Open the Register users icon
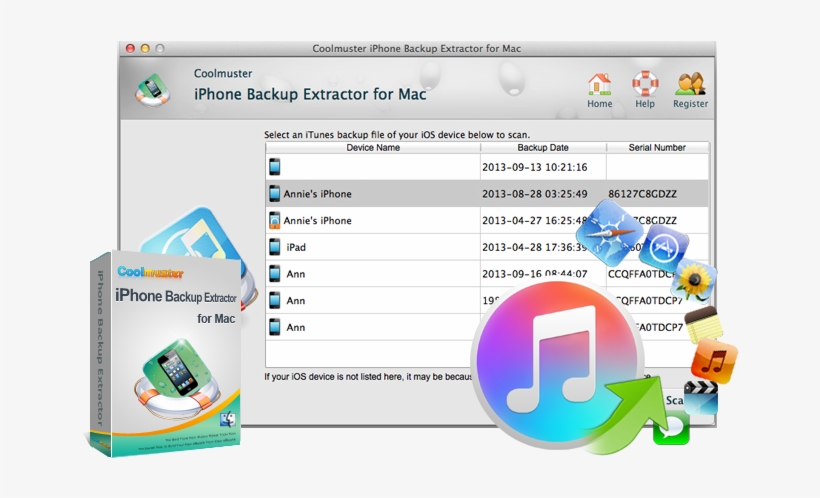820x498 pixels. (x=690, y=90)
